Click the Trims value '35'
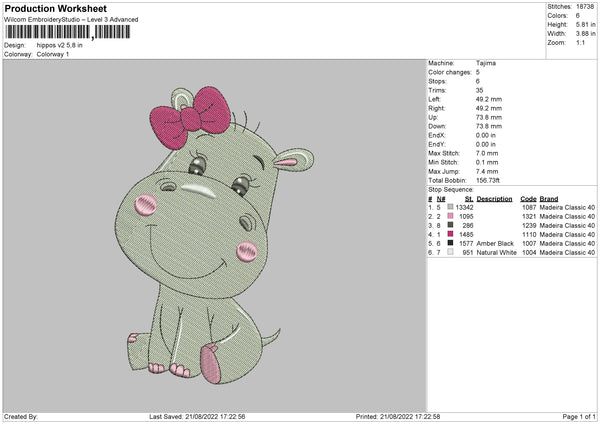 click(x=479, y=90)
